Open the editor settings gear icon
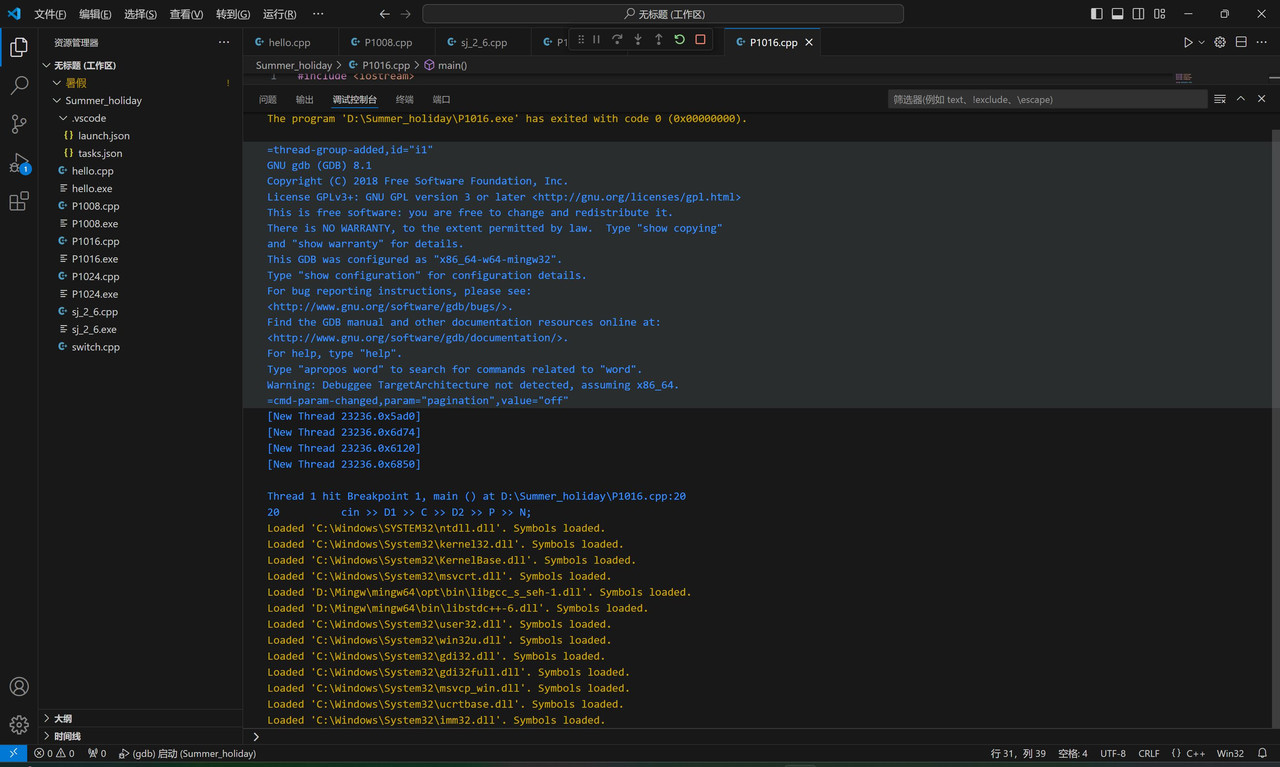The height and width of the screenshot is (767, 1280). click(1220, 42)
